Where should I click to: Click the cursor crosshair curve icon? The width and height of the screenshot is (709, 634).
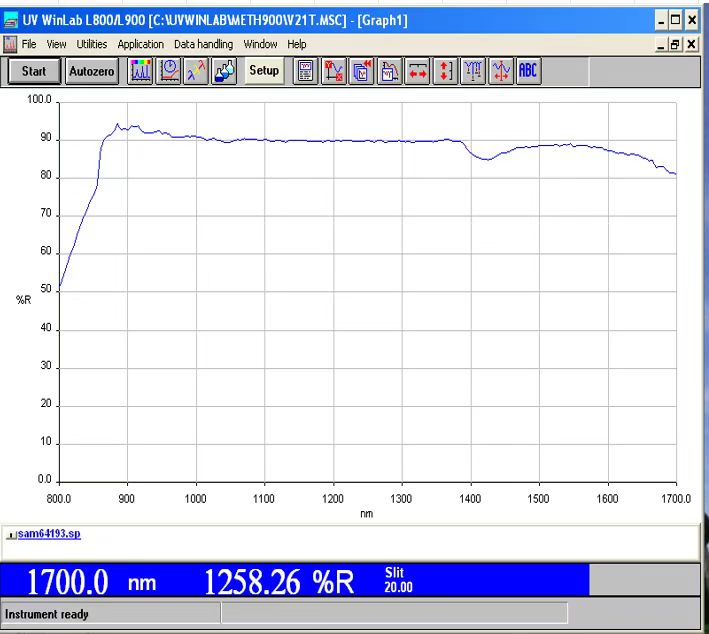pos(501,71)
